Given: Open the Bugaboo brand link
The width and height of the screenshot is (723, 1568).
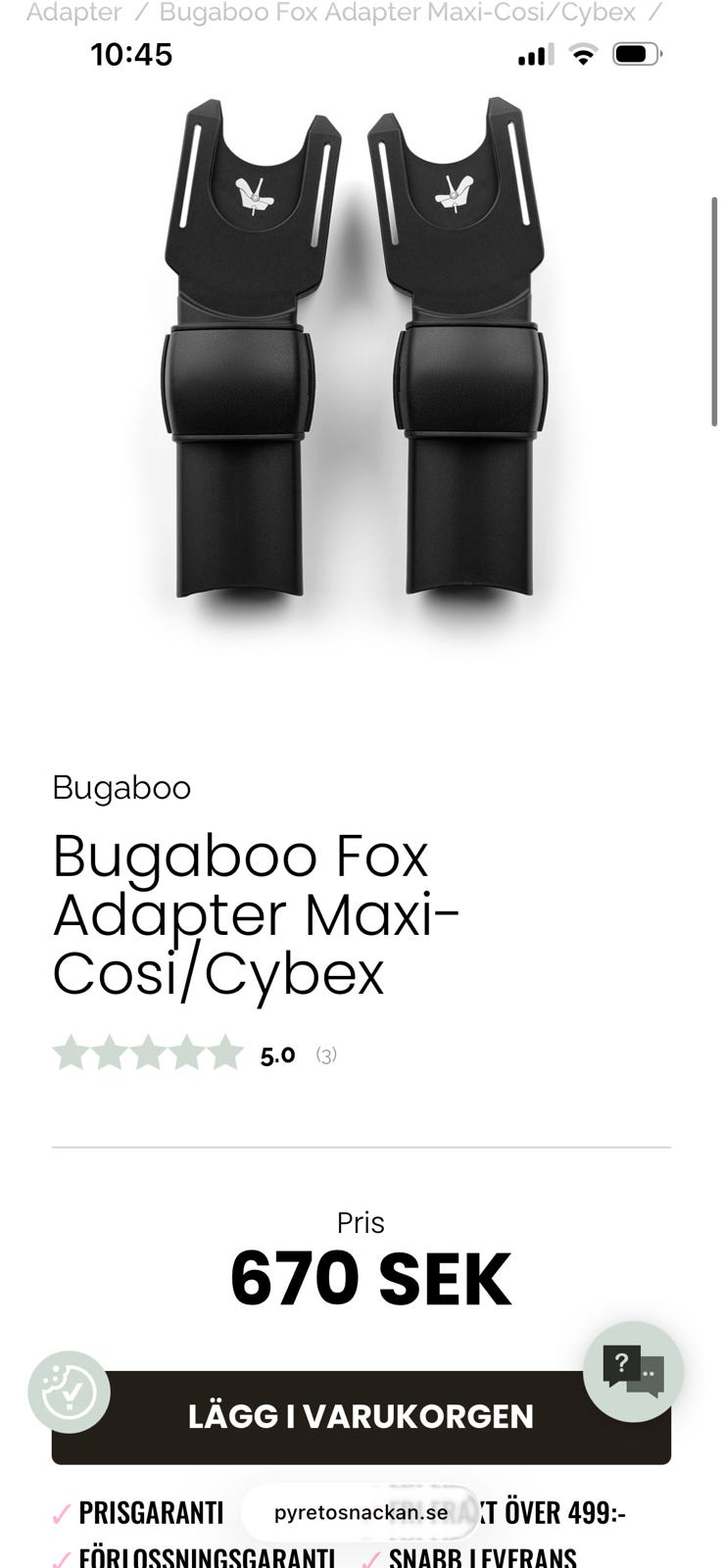Looking at the screenshot, I should 121,788.
